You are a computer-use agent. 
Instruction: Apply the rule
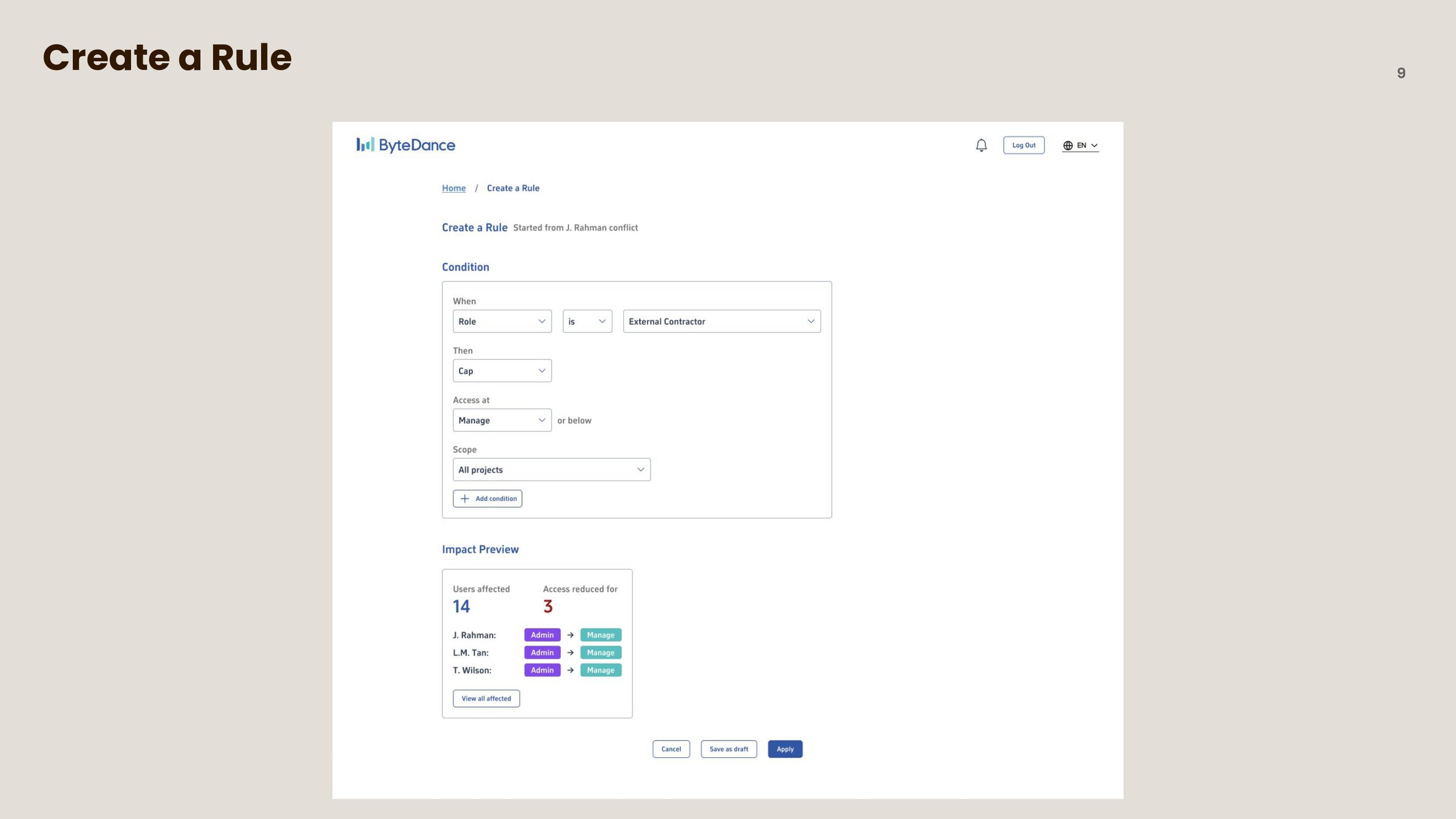click(785, 749)
